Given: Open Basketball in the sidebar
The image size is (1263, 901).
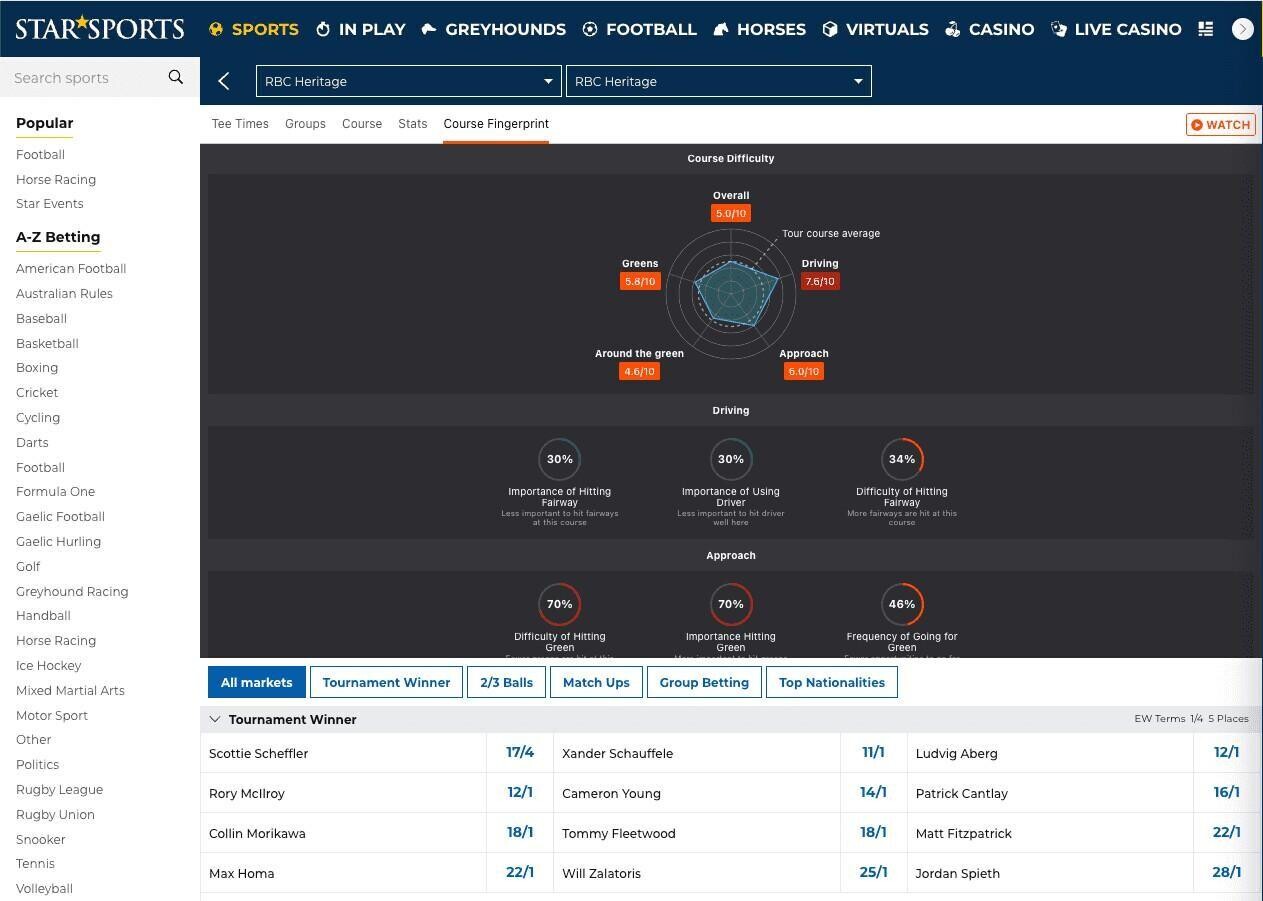Looking at the screenshot, I should [47, 344].
